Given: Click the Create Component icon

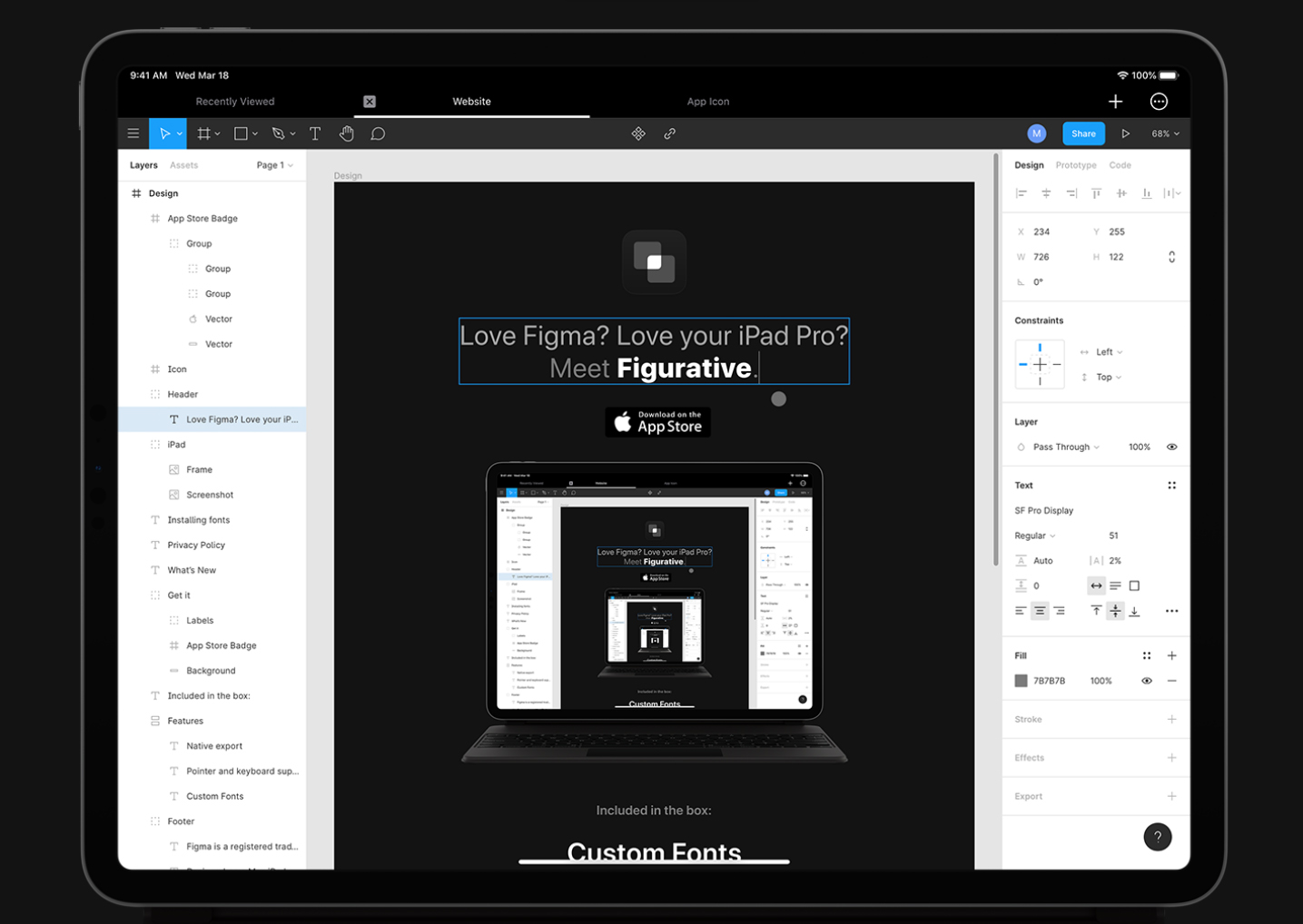Looking at the screenshot, I should [x=638, y=133].
